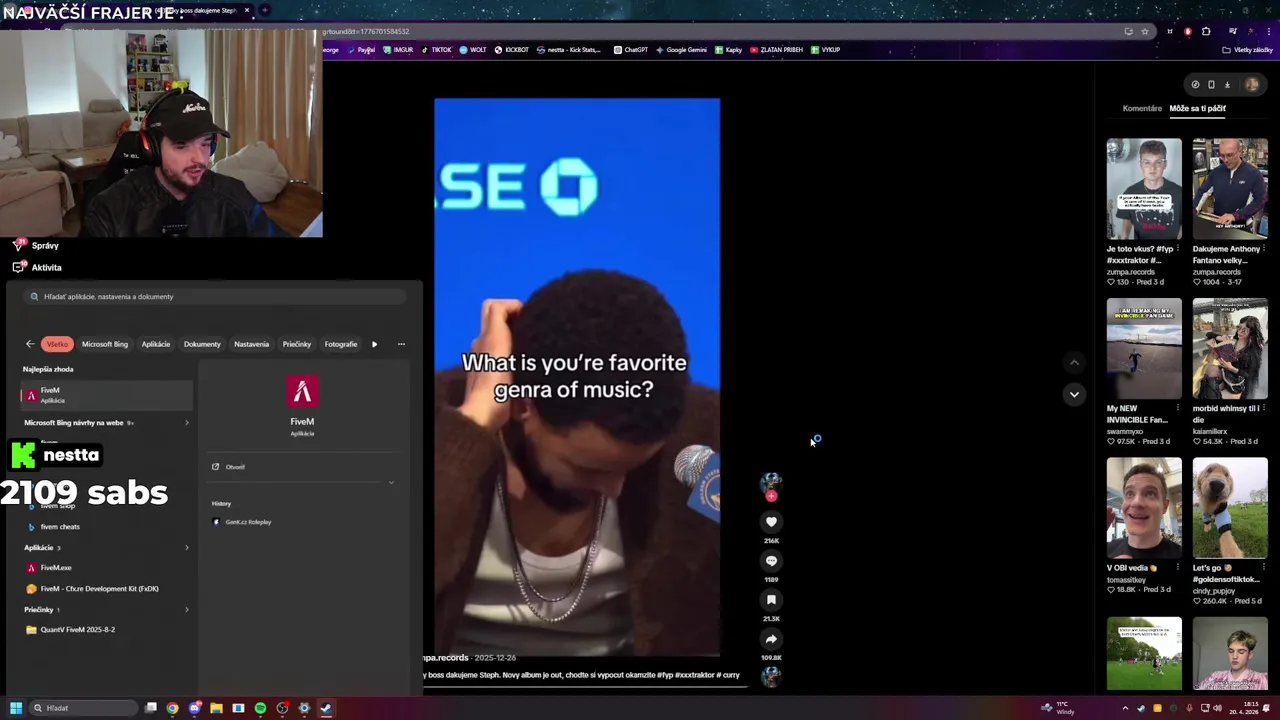
Task: Open the IMGUR bookmark
Action: coord(398,50)
